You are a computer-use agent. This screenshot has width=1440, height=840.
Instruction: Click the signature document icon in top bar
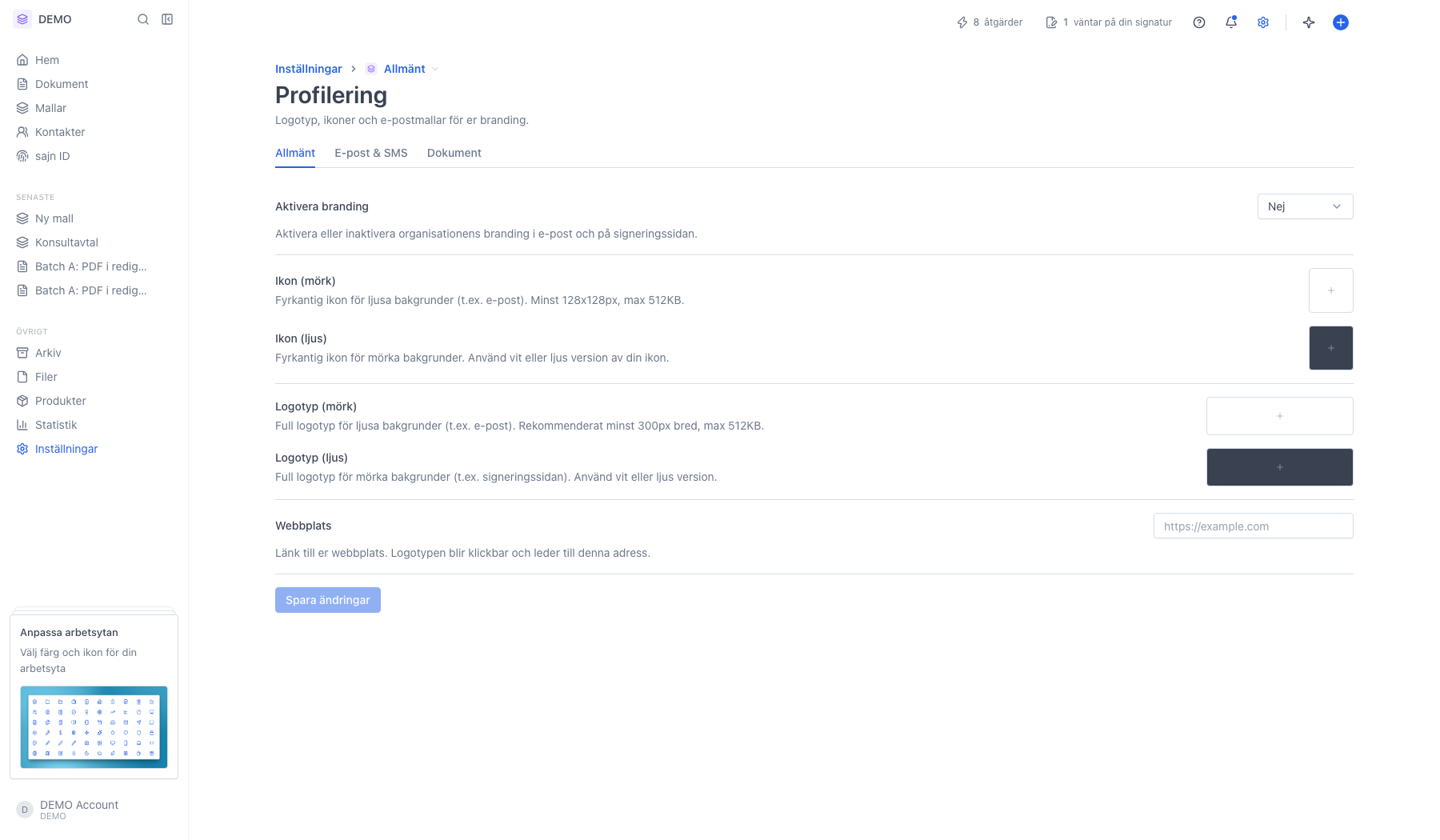[1051, 22]
